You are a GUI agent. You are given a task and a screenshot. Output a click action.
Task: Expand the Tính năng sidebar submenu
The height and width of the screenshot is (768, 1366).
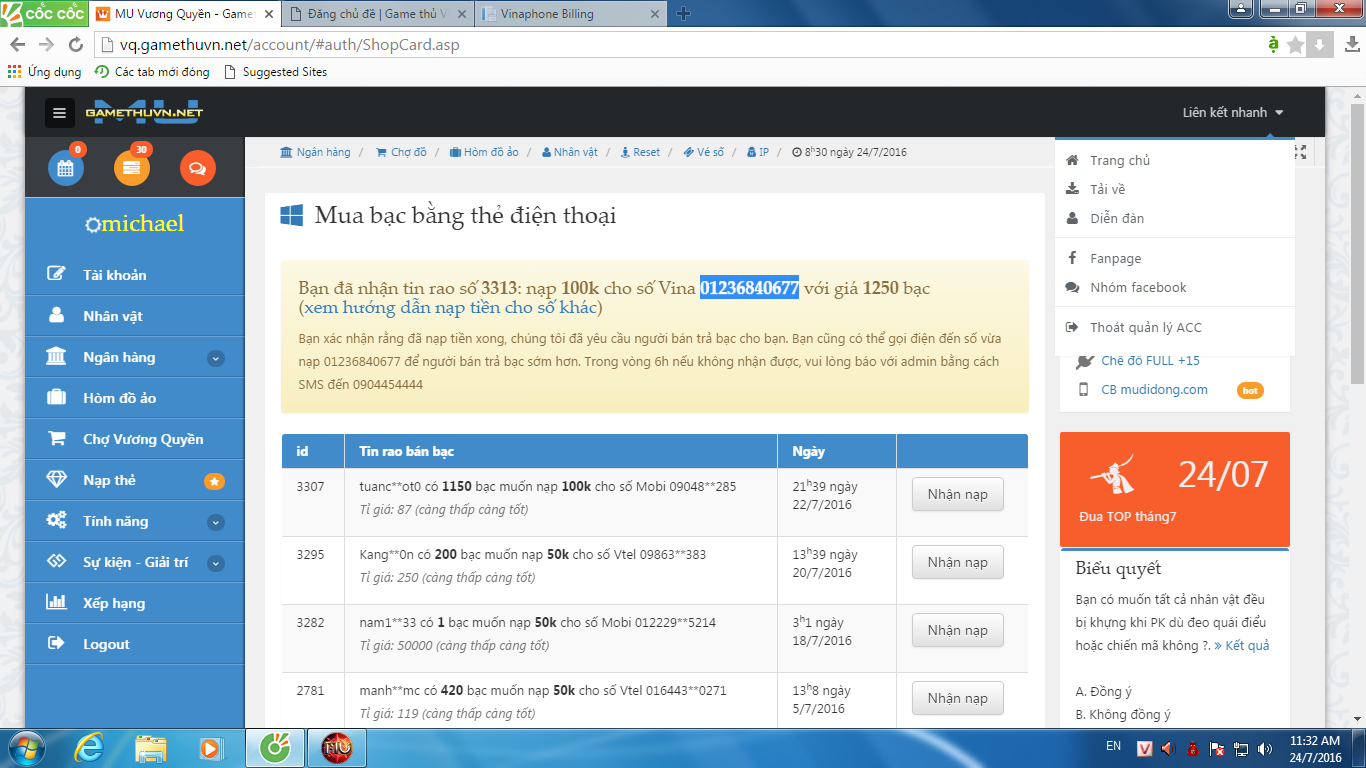pos(215,522)
